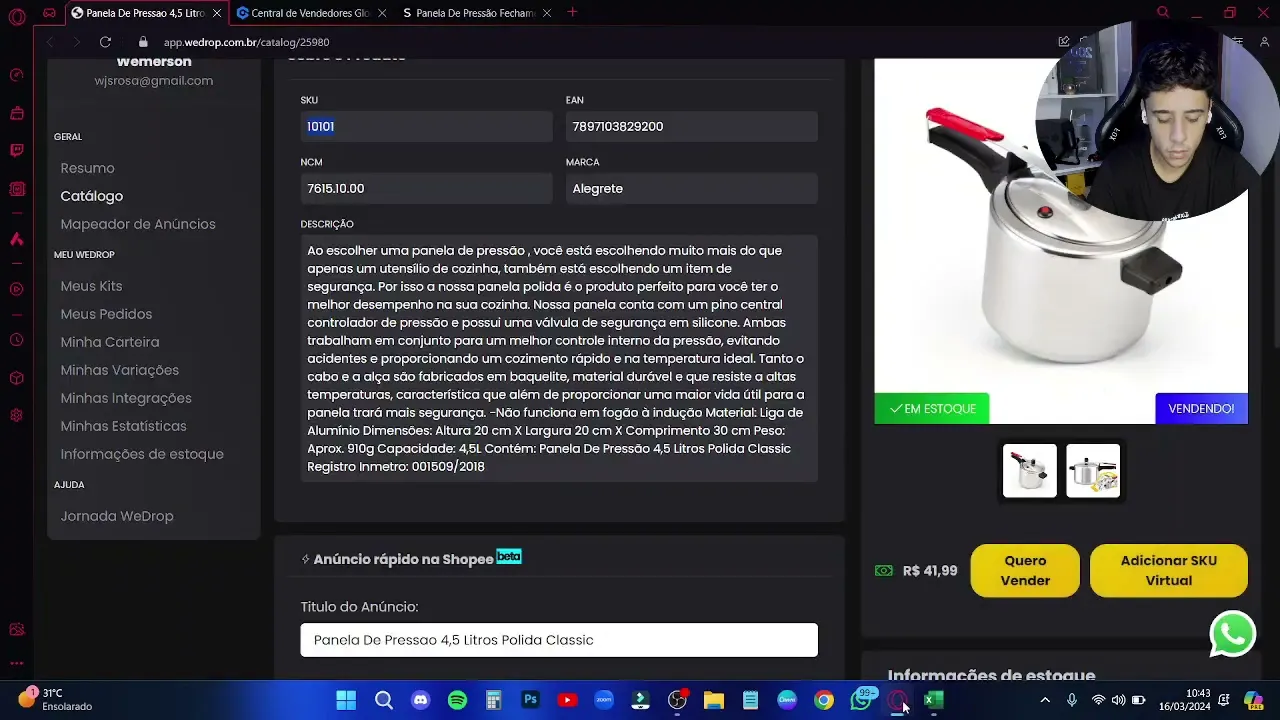Open File Explorer folder from taskbar
The height and width of the screenshot is (720, 1280).
coord(714,700)
